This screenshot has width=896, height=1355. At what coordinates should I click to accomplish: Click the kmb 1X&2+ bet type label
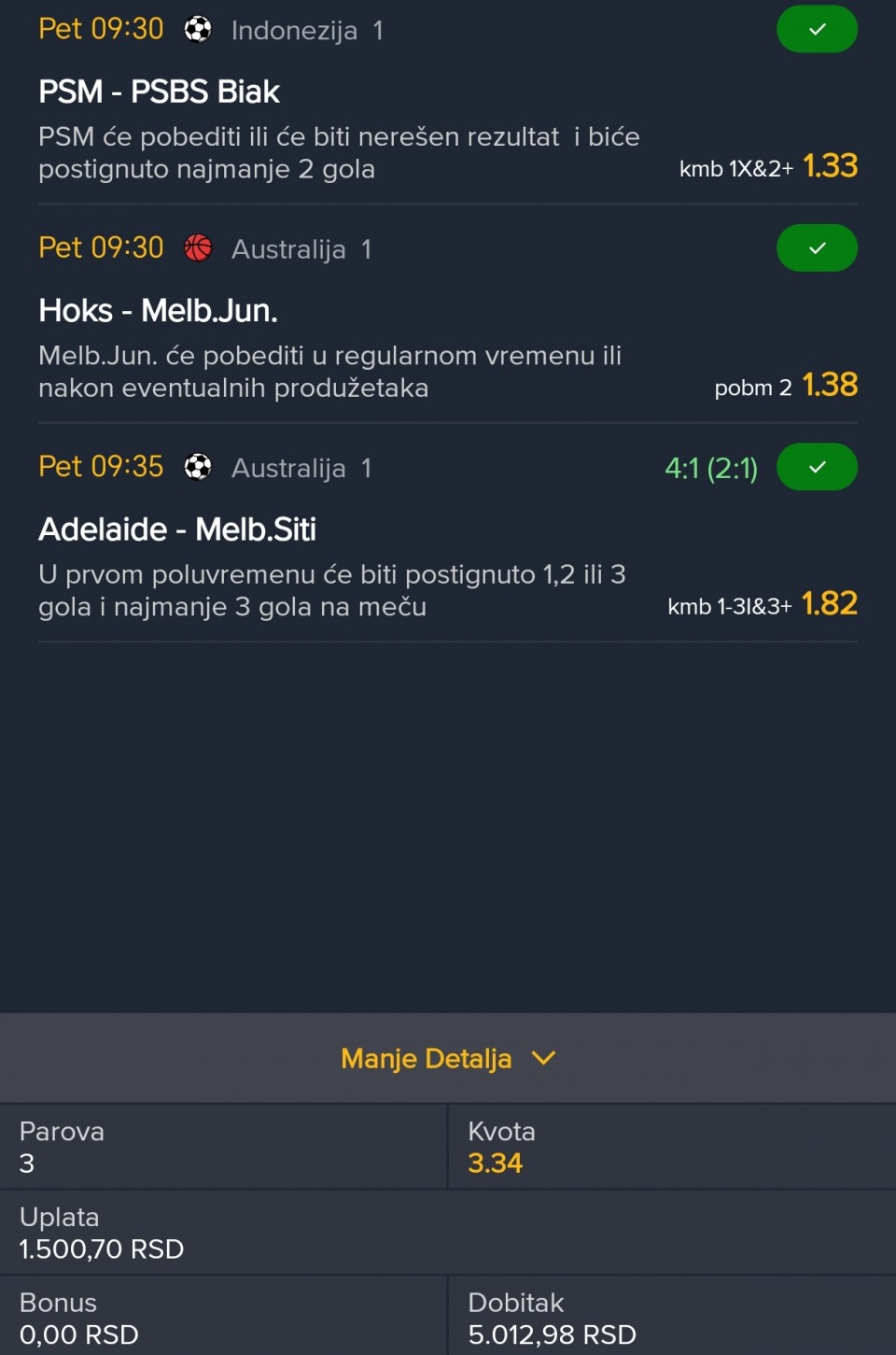[x=735, y=169]
